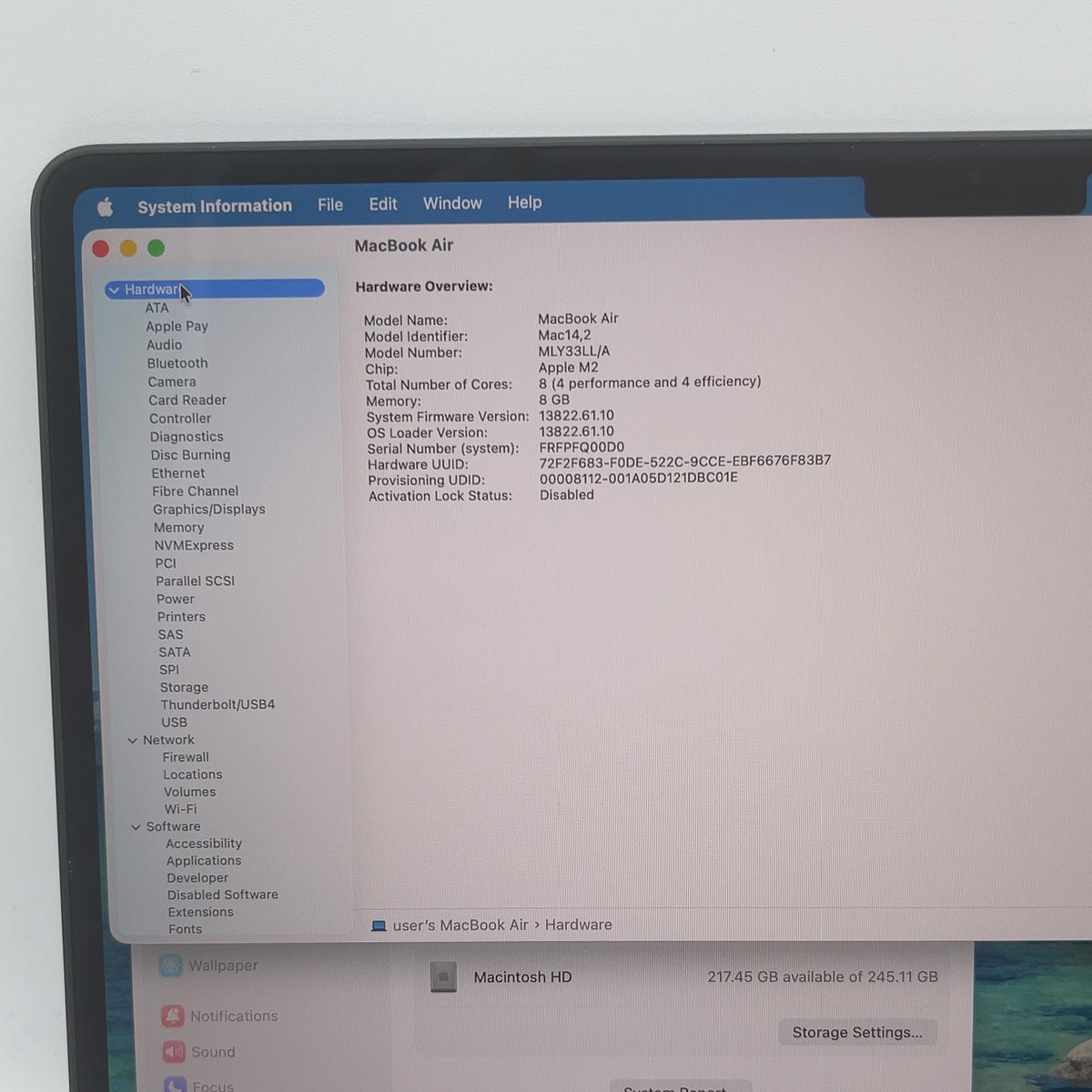Select PCI in the sidebar
The width and height of the screenshot is (1092, 1092).
coord(166,563)
